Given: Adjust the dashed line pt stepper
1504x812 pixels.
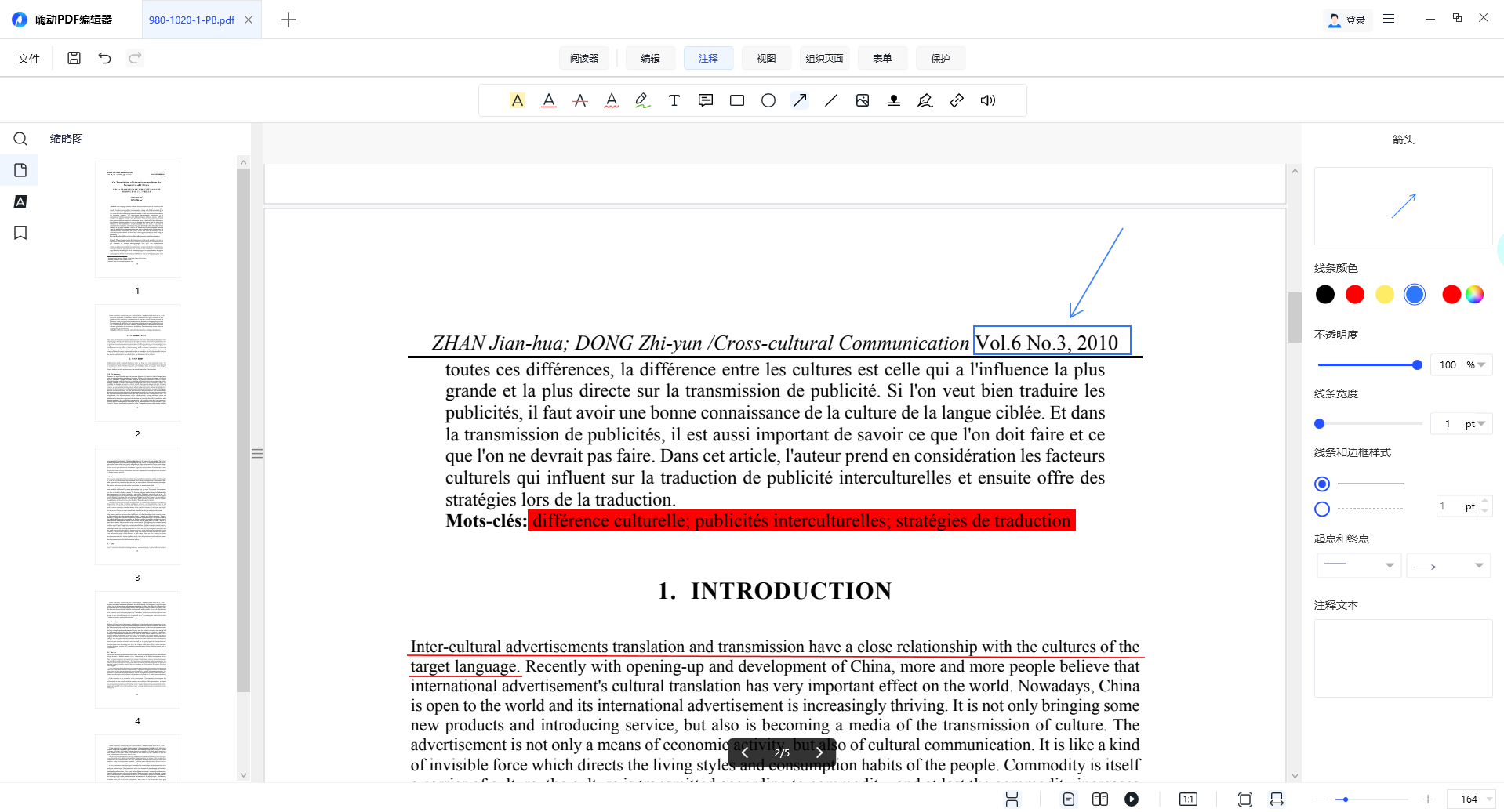Looking at the screenshot, I should (x=1484, y=506).
